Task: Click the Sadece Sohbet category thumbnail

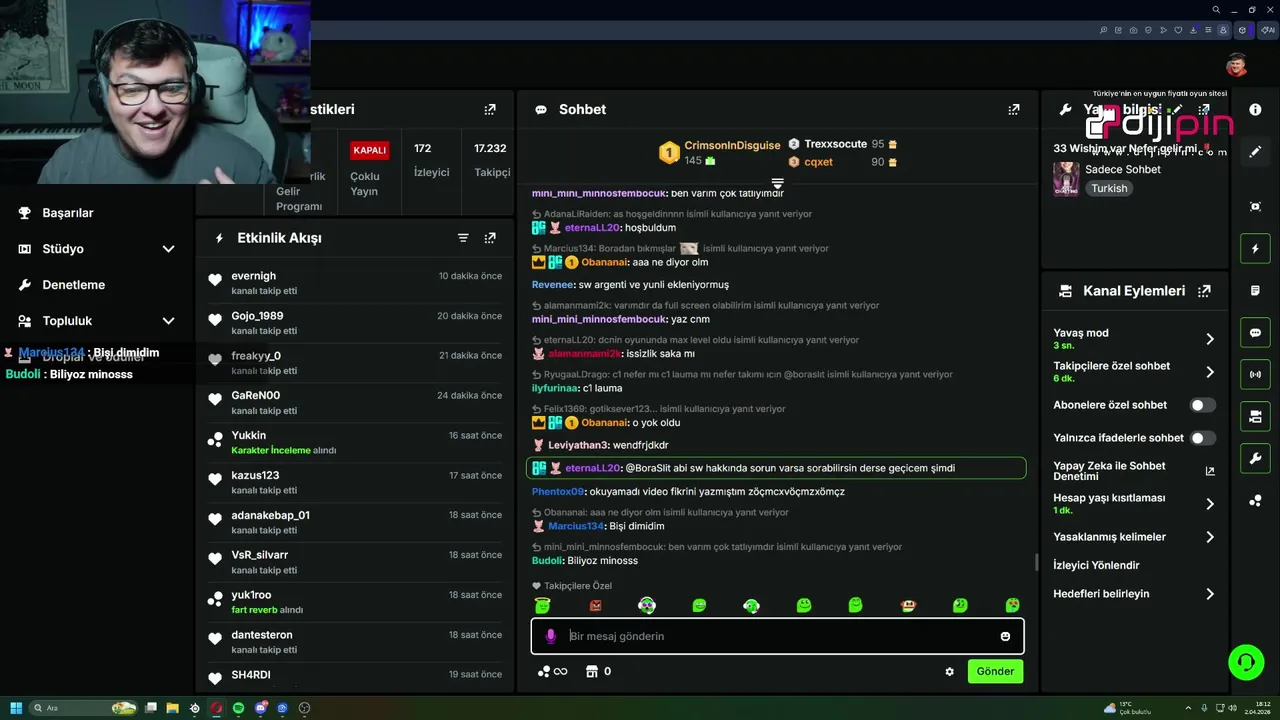Action: [x=1066, y=179]
